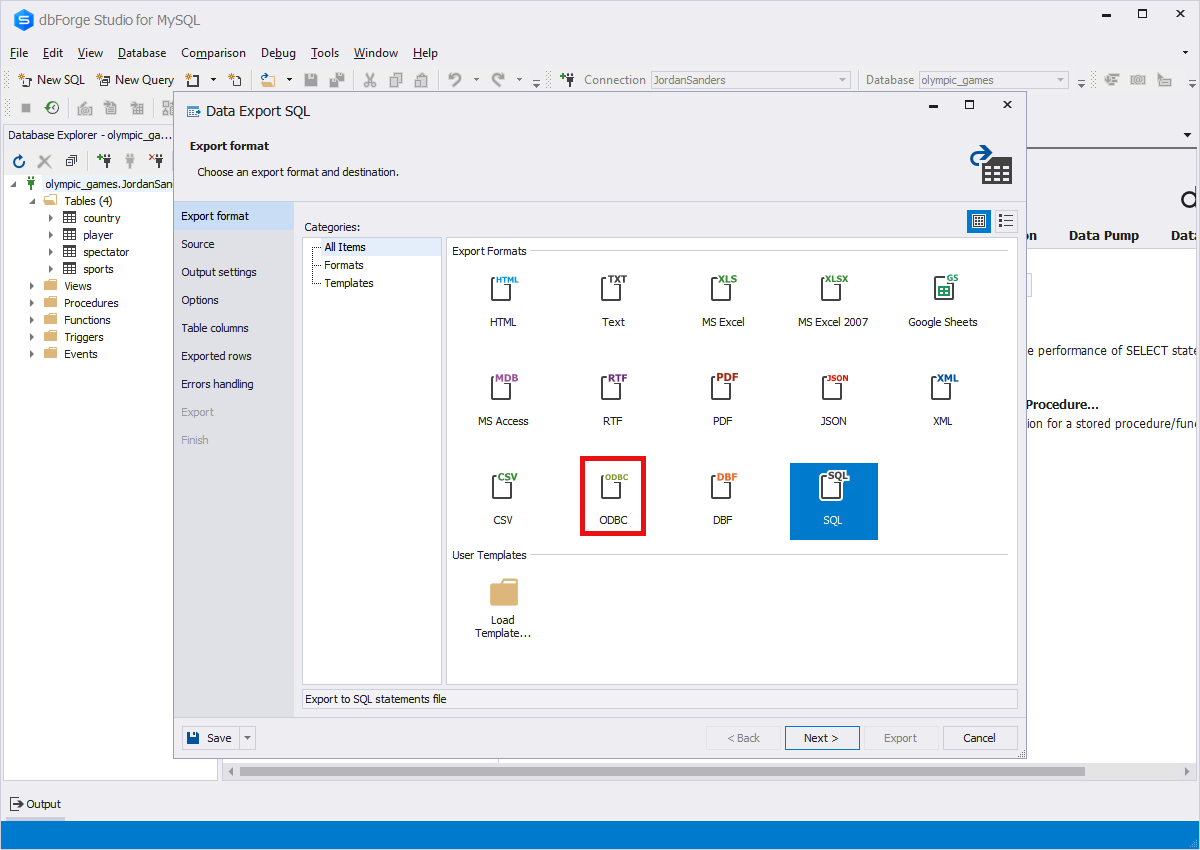Open the Window menu
Screen dimensions: 1200x850
point(376,53)
